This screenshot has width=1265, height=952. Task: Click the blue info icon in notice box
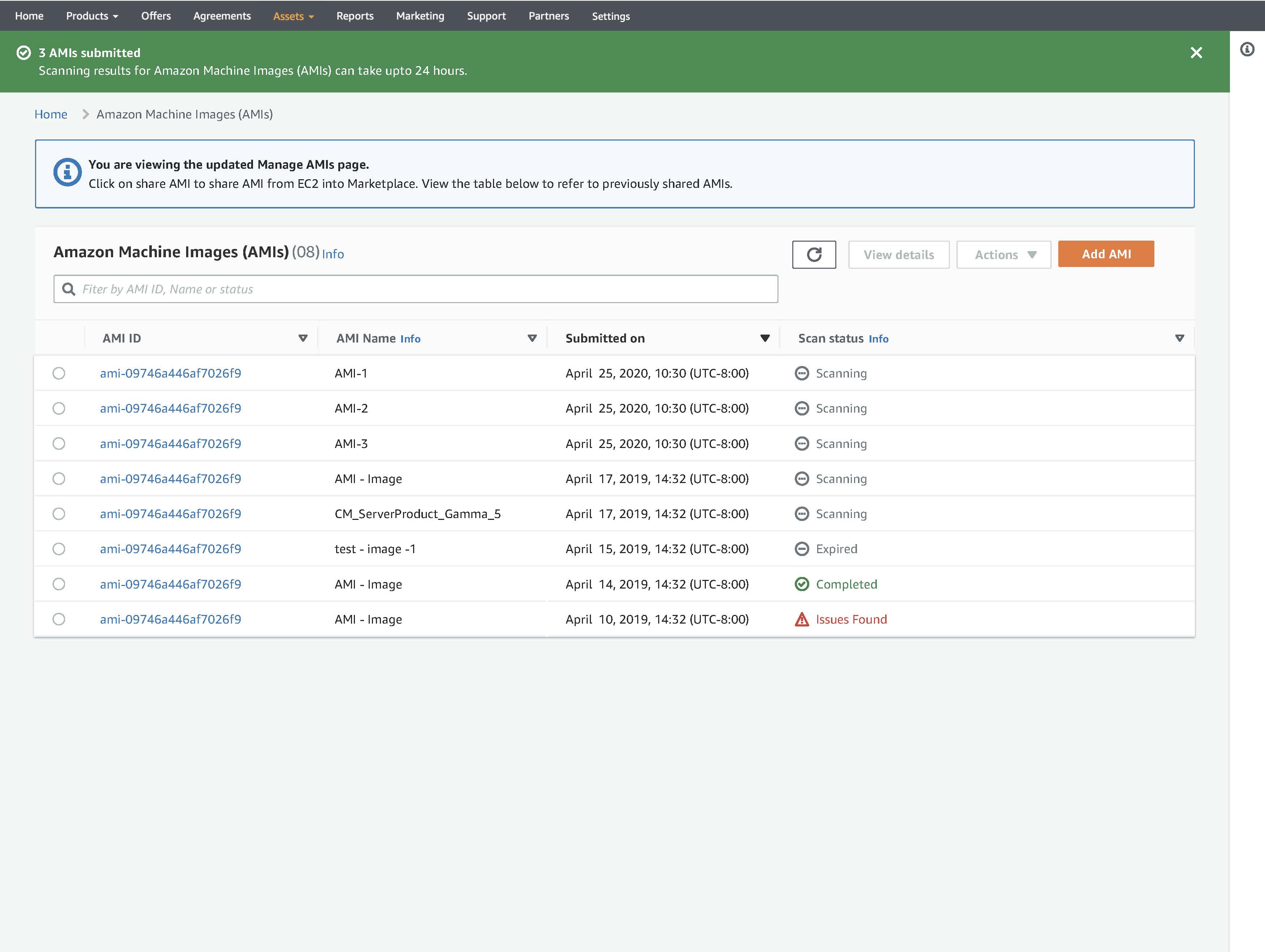tap(68, 172)
